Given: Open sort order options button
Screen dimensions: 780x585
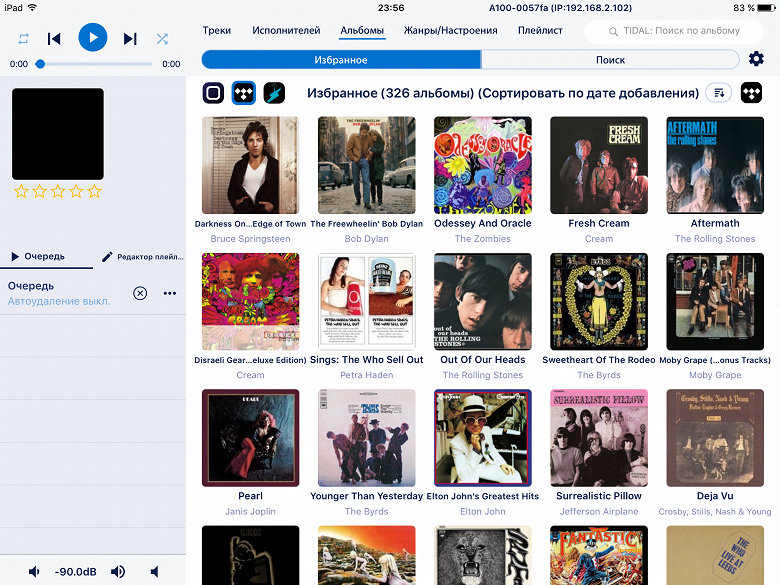Looking at the screenshot, I should click(719, 93).
